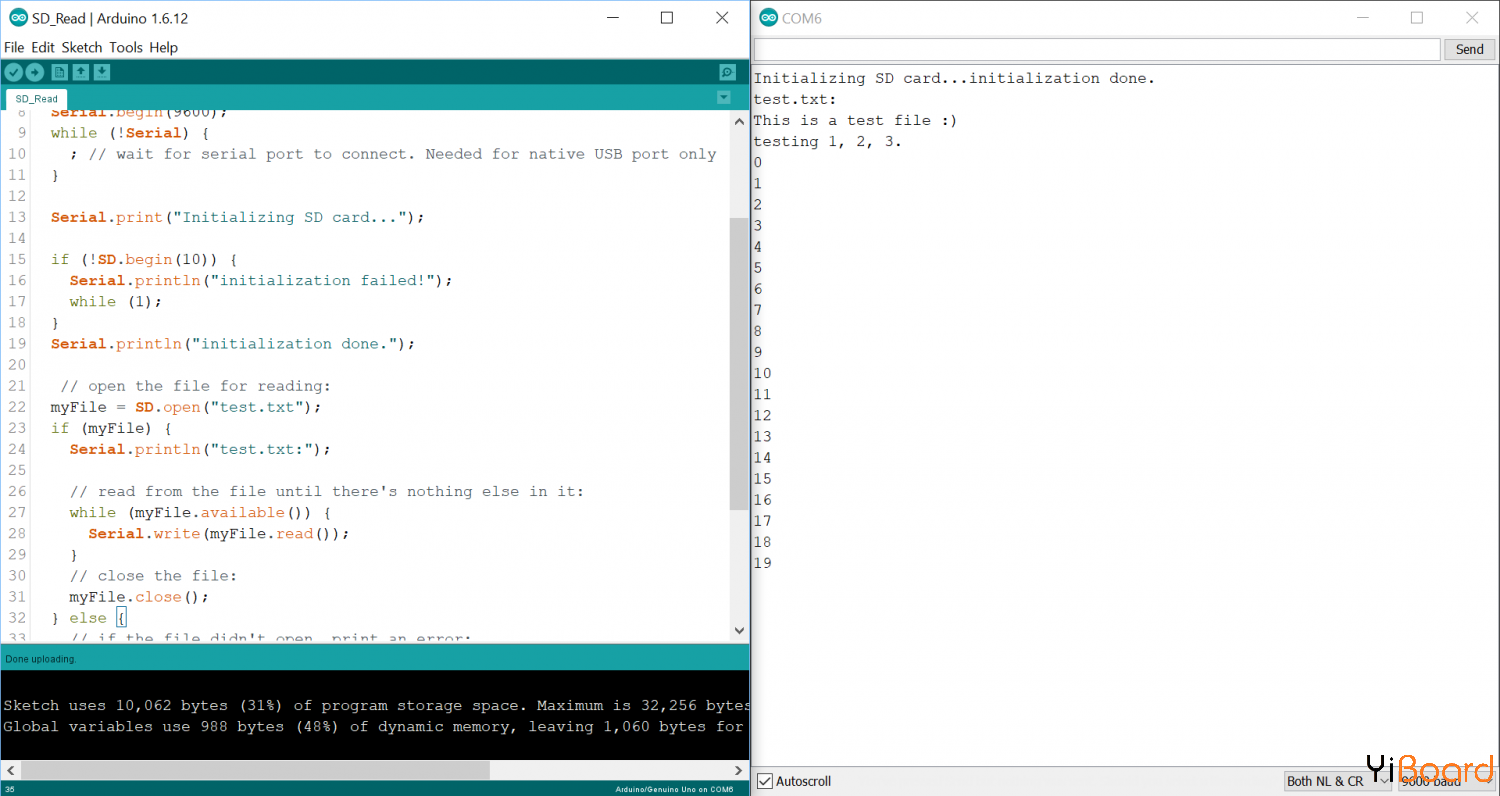Click the 'Initializing SD card...initialization done.' output line

click(954, 78)
